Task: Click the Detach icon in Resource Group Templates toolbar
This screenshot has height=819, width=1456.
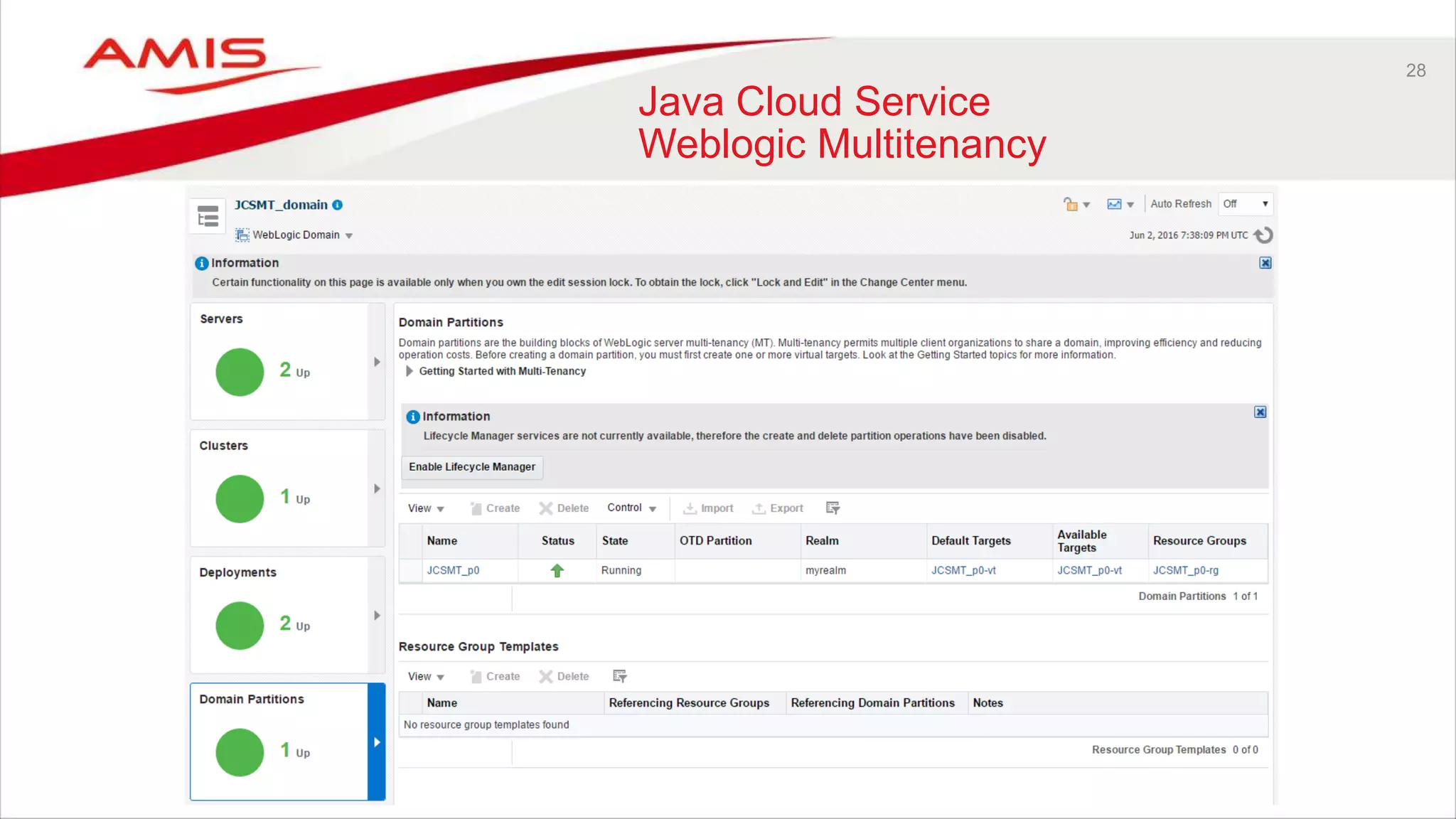Action: 620,676
